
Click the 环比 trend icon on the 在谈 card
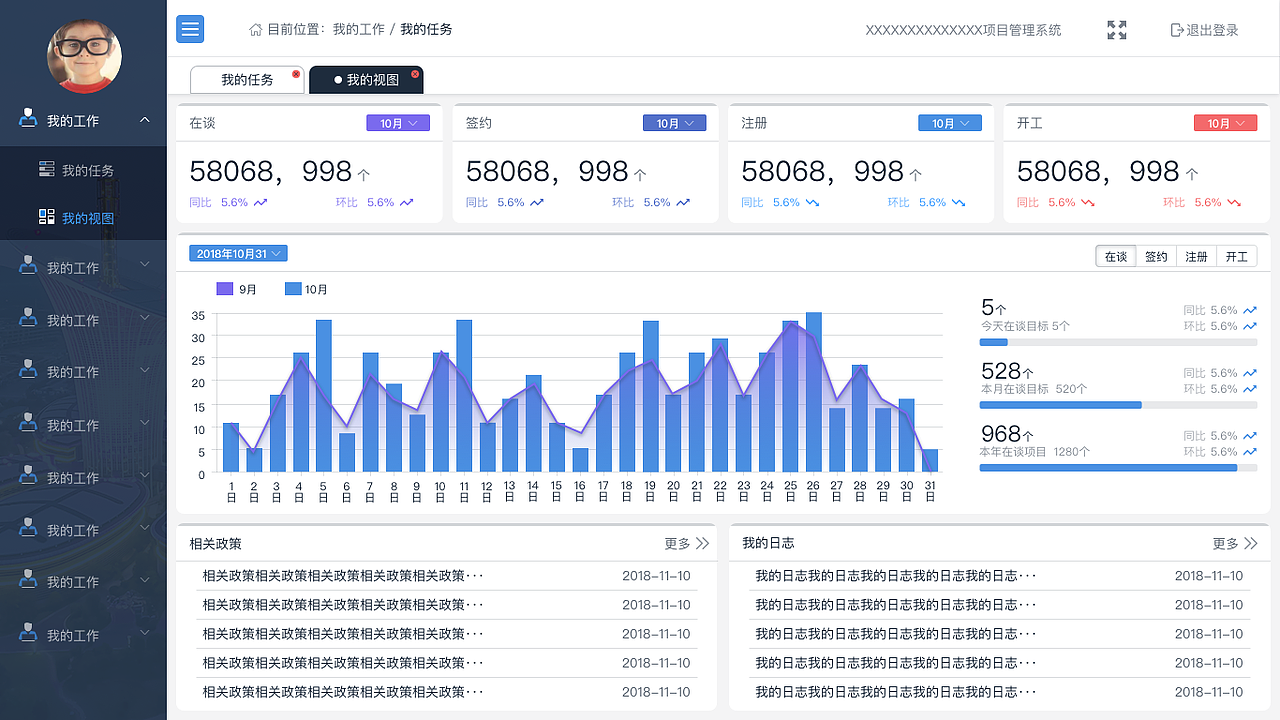click(407, 202)
